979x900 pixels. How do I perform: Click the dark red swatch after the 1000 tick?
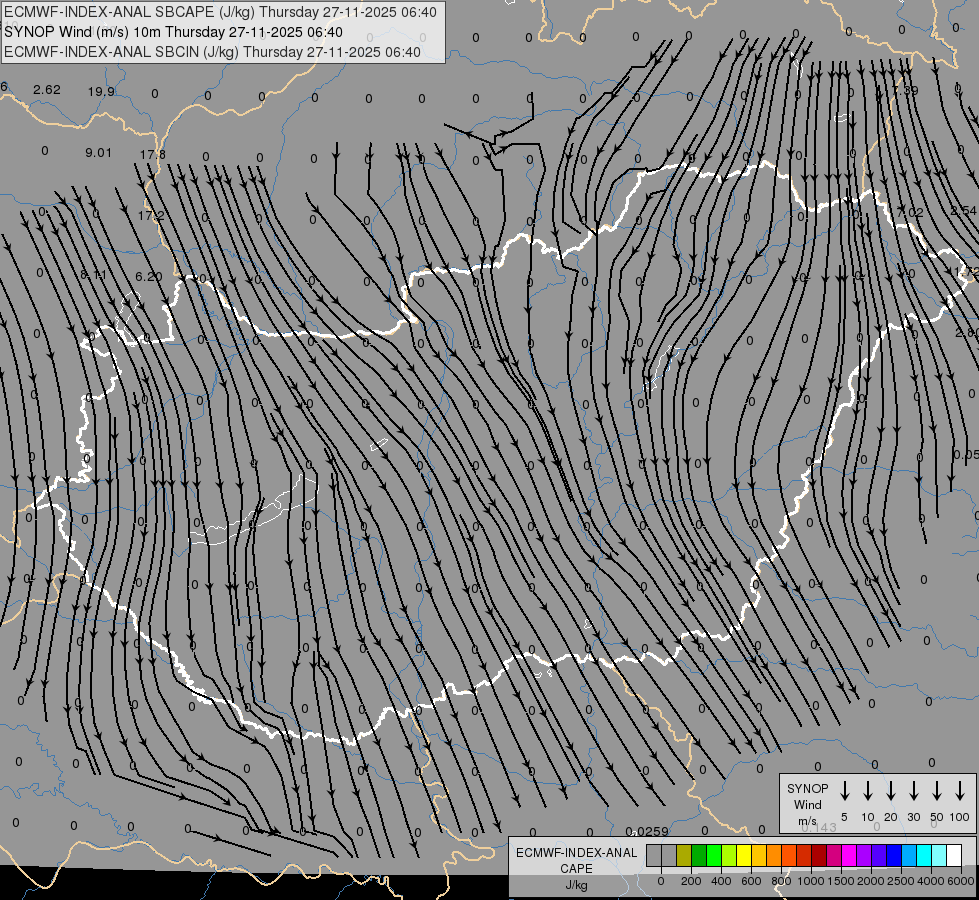click(x=819, y=855)
